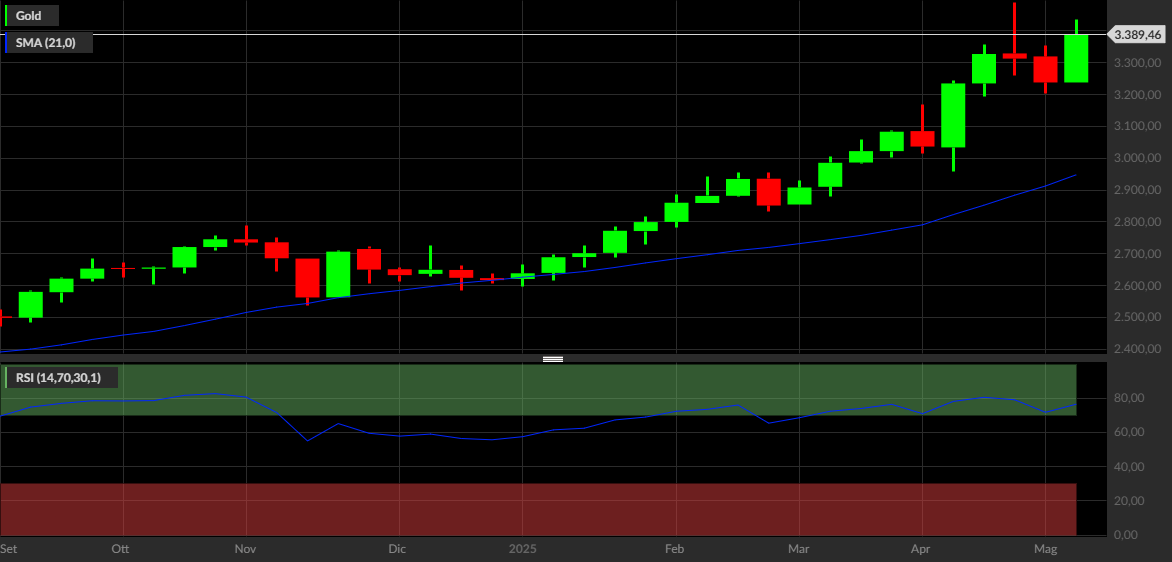Click the 2025 year label on time axis
The width and height of the screenshot is (1172, 562).
(522, 549)
